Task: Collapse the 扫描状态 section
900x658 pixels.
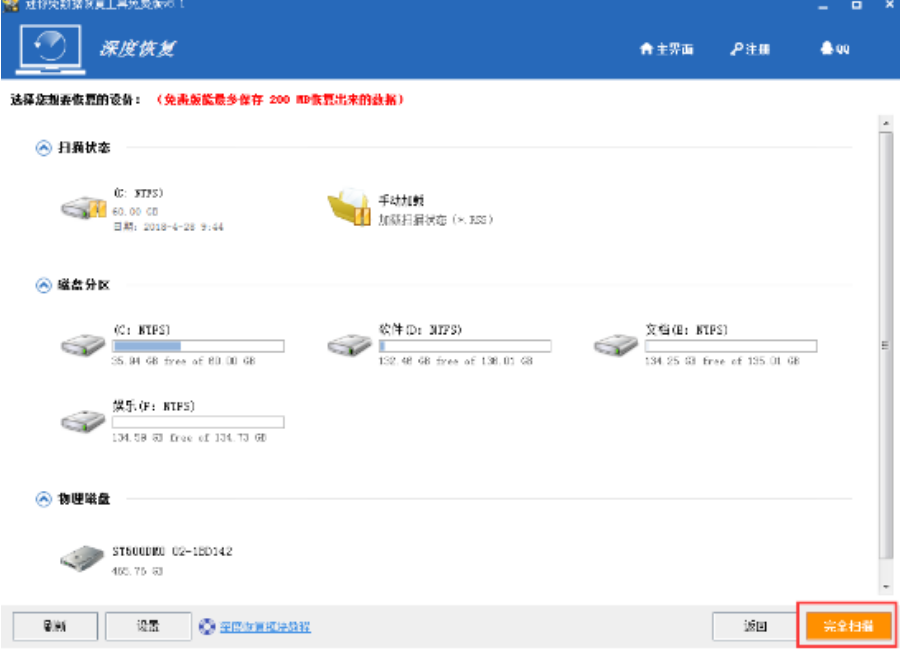Action: point(43,148)
